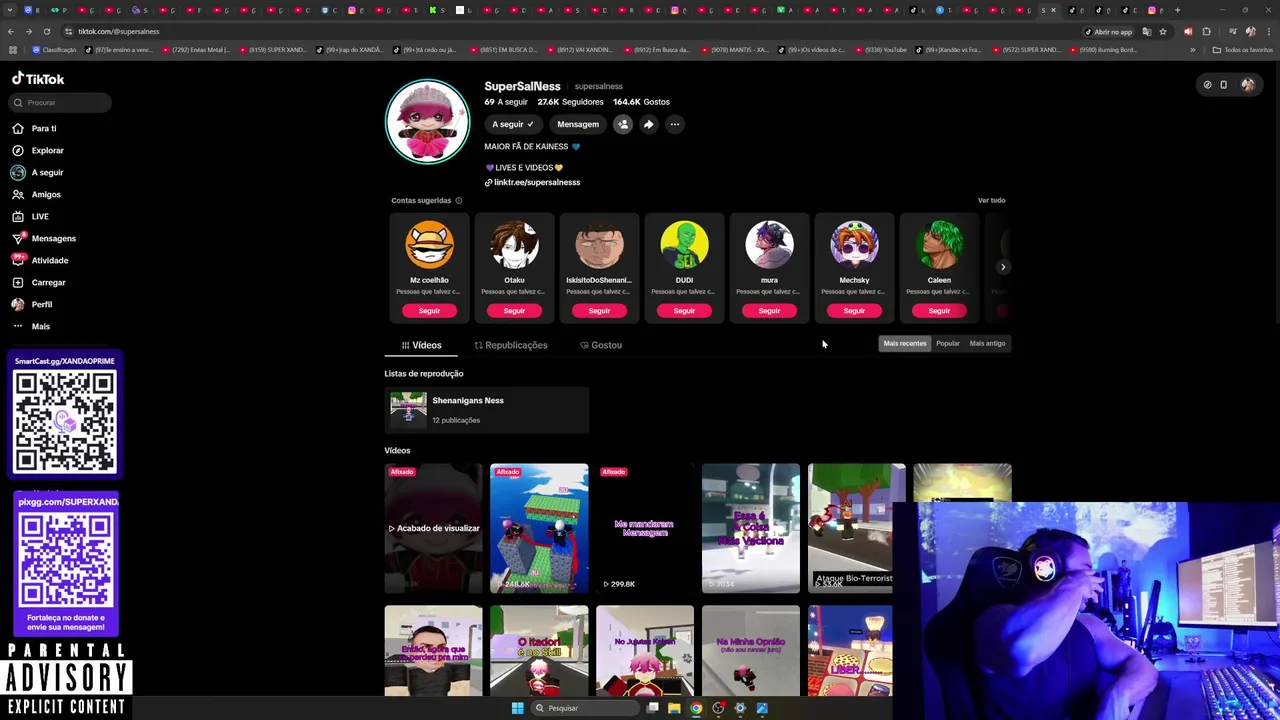
Task: Follow IskisitoDoShenani with Seguir button
Action: pyautogui.click(x=599, y=310)
